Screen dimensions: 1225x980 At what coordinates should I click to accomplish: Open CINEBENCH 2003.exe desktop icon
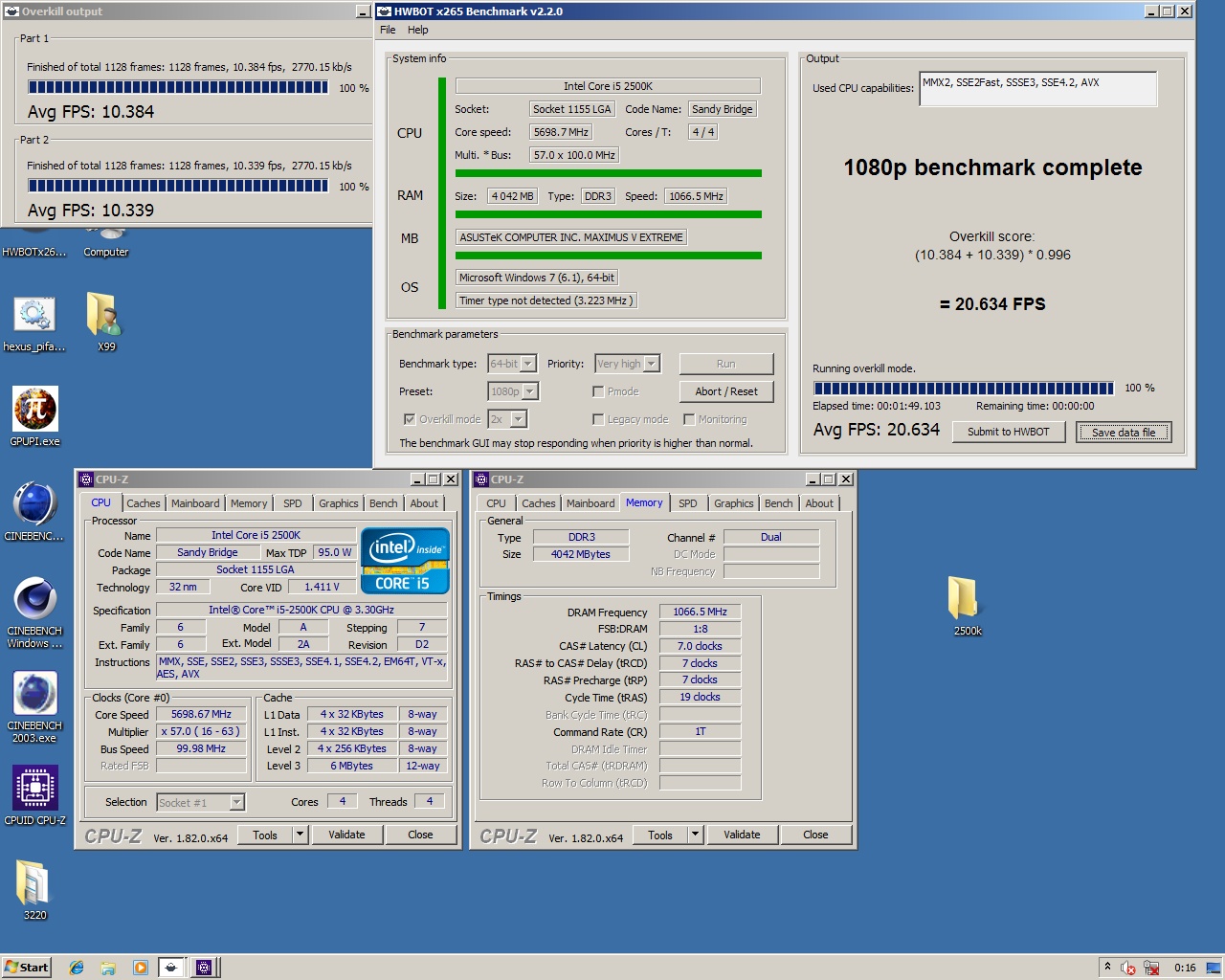point(35,706)
